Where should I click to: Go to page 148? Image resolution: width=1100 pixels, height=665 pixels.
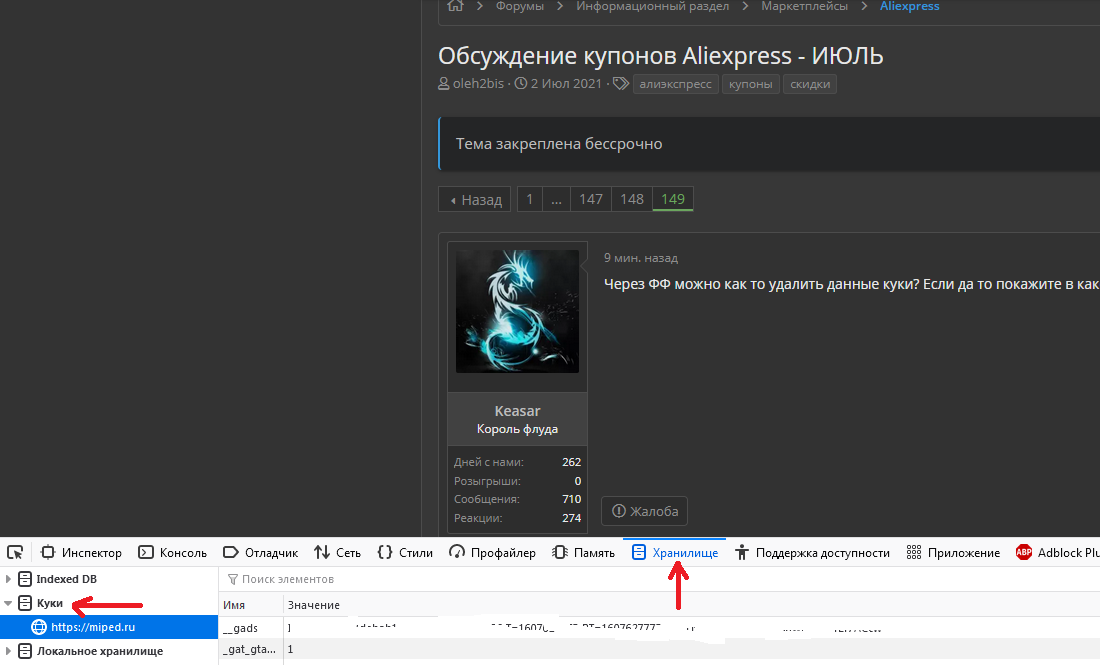pyautogui.click(x=631, y=199)
